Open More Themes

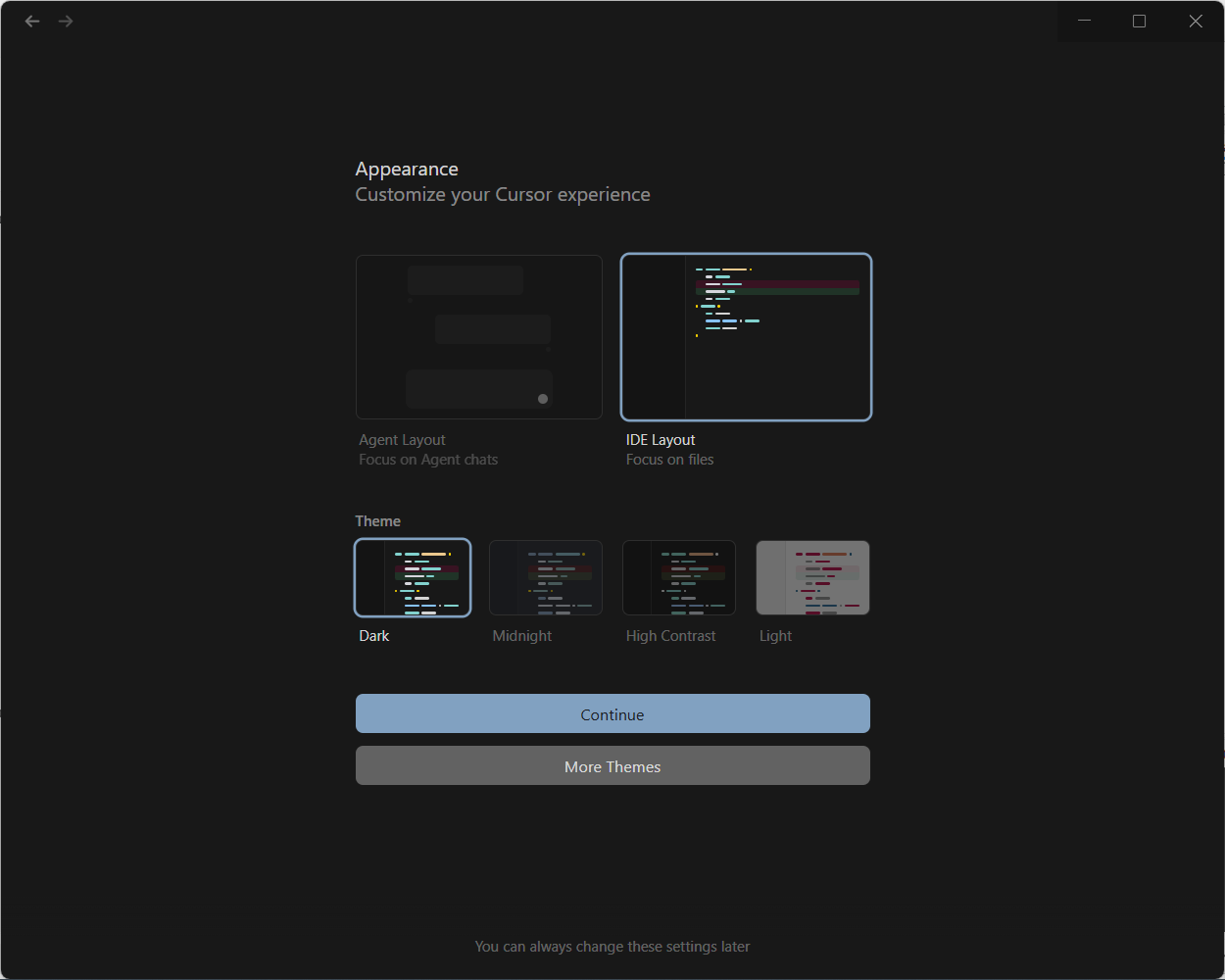pos(612,766)
